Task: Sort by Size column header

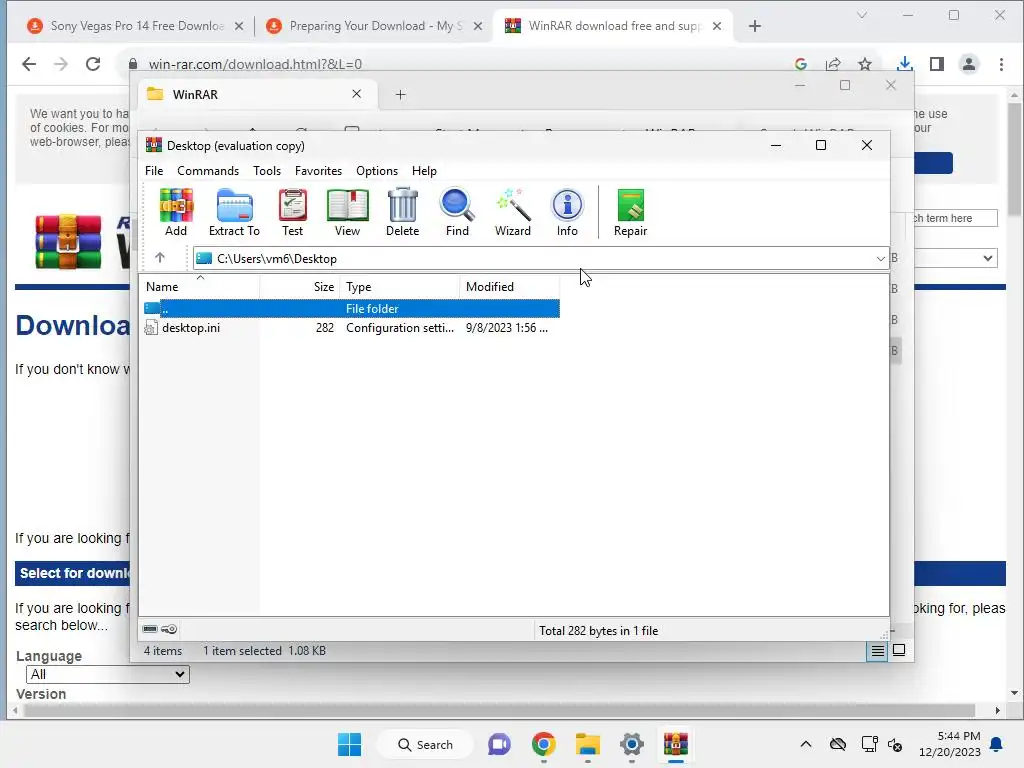Action: pos(299,287)
